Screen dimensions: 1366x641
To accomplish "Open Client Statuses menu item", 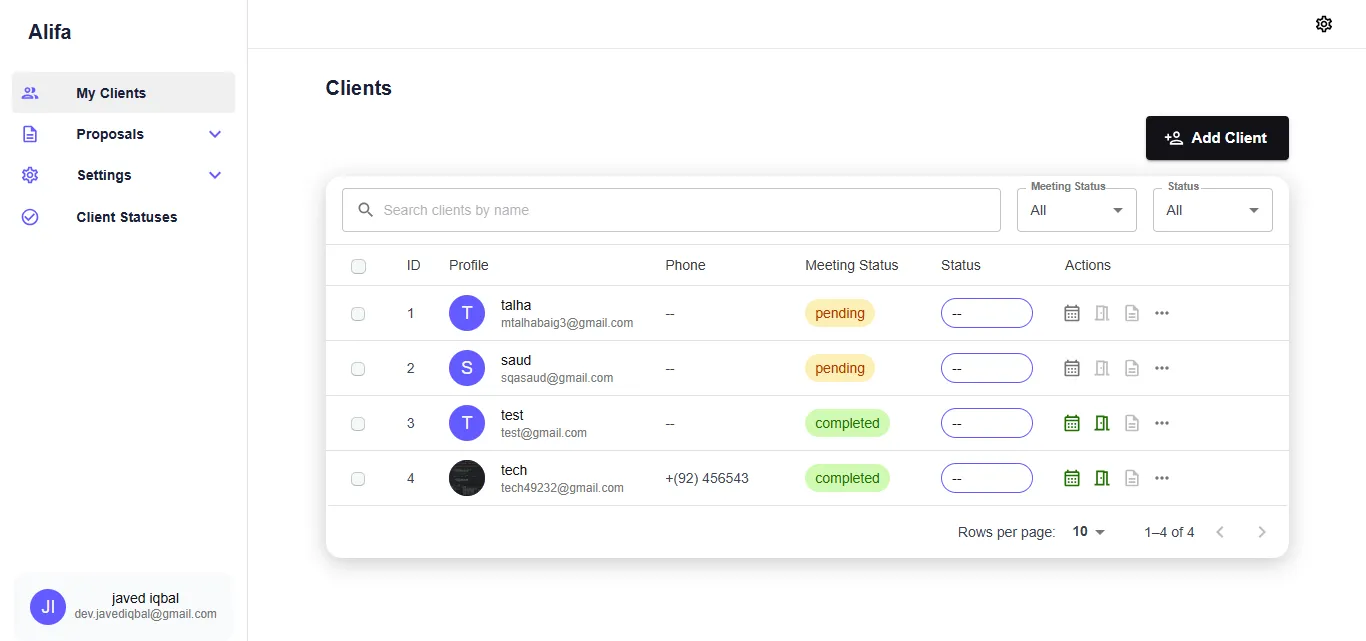I will pyautogui.click(x=124, y=217).
